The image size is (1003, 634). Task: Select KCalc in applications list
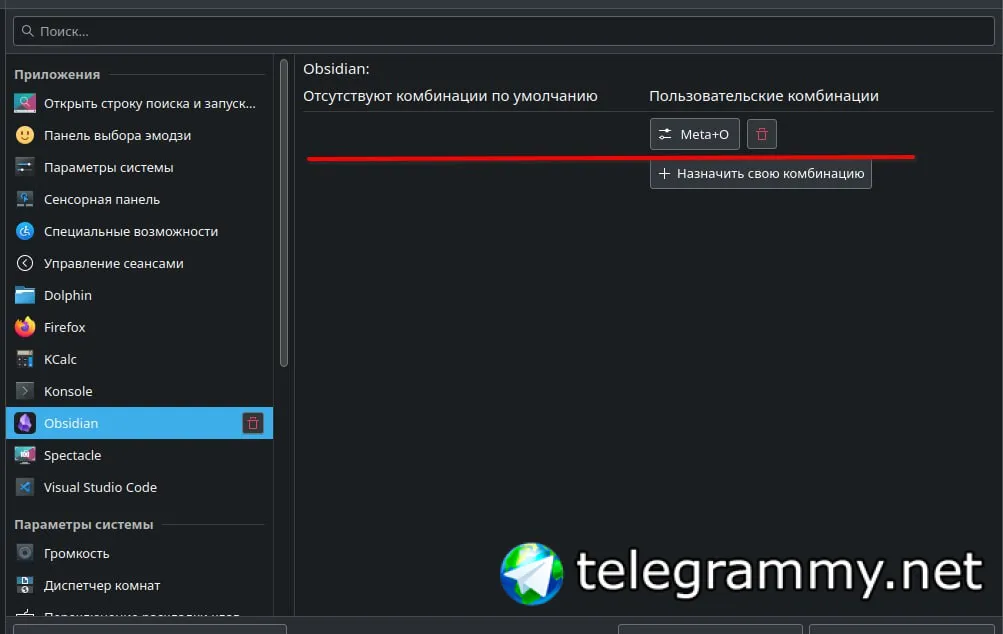(x=139, y=359)
